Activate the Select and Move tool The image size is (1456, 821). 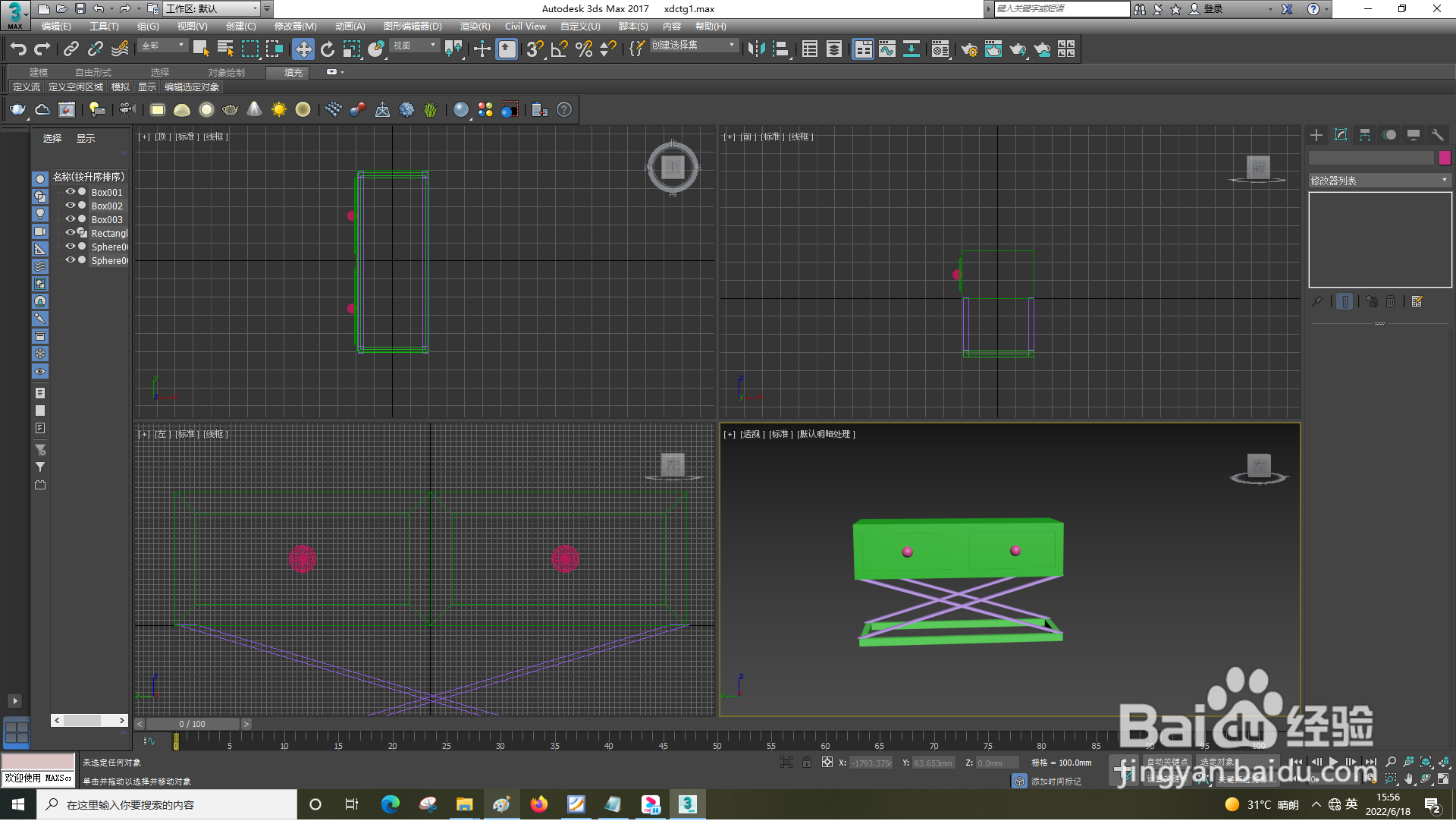303,49
